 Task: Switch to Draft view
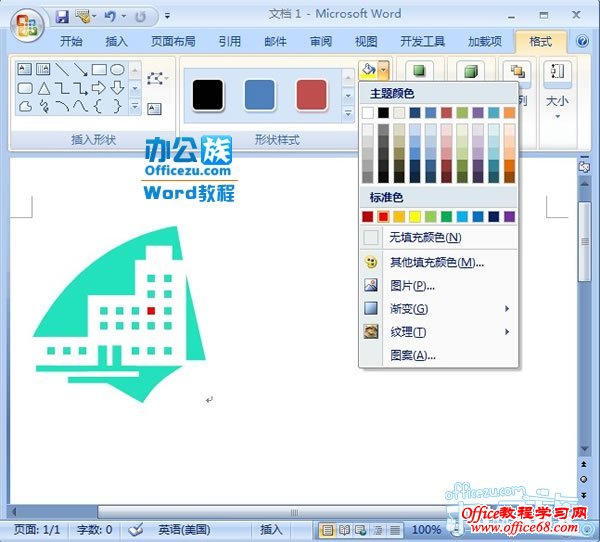pos(395,530)
